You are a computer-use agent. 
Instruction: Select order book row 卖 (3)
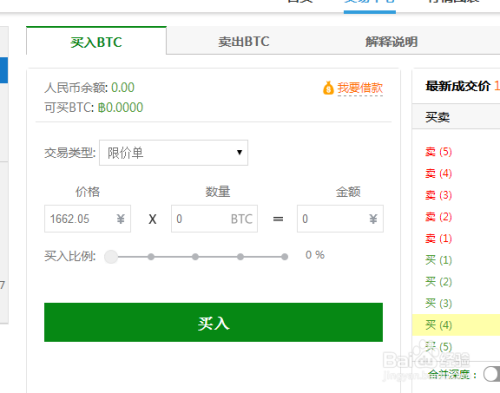point(456,195)
